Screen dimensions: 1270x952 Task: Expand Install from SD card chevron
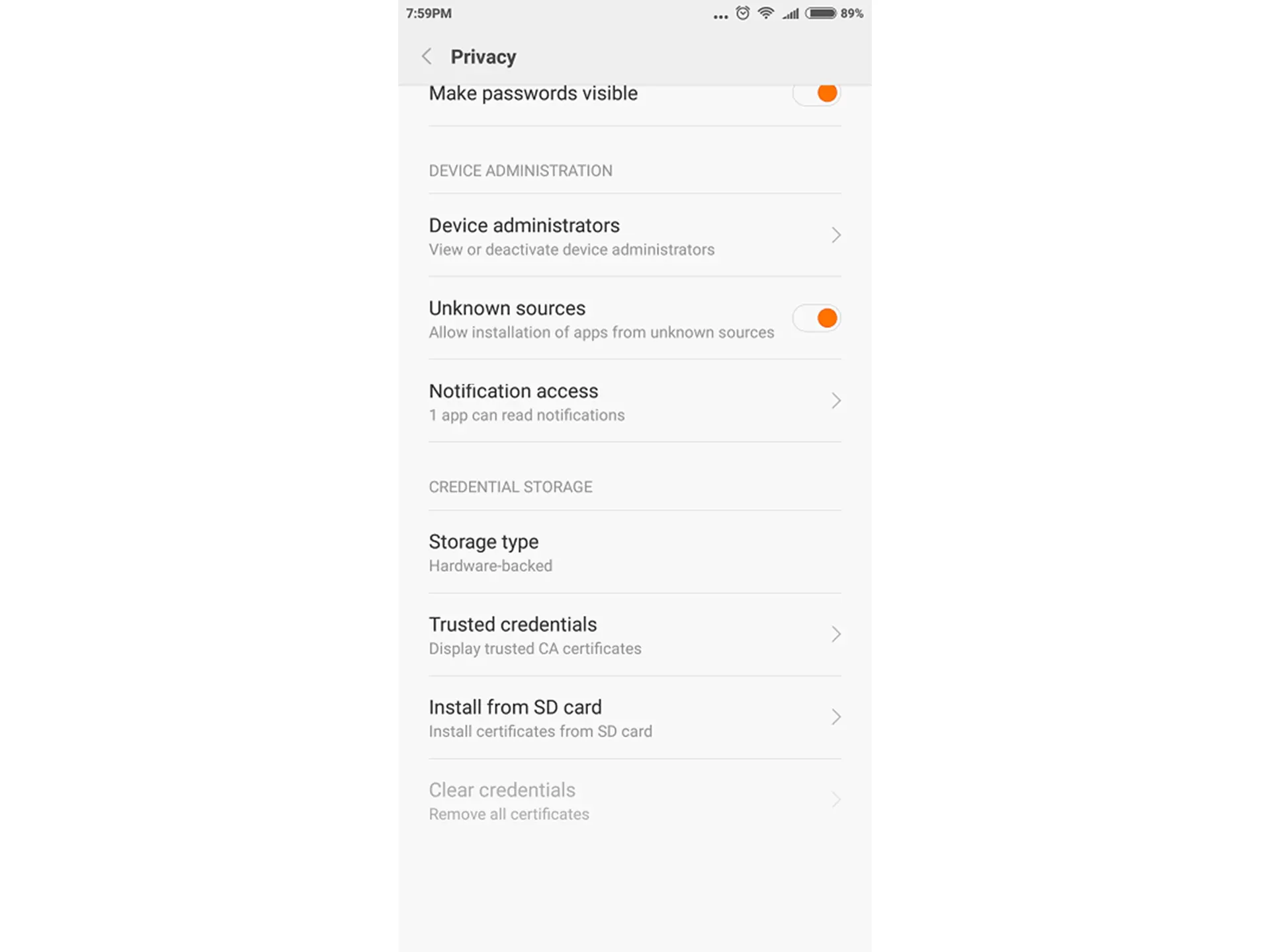coord(836,716)
